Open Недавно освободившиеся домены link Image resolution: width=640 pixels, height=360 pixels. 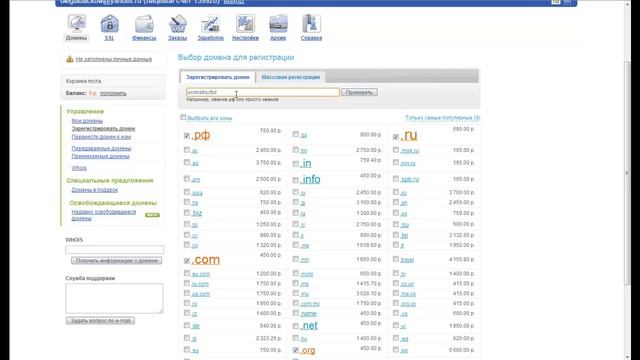[x=104, y=215]
